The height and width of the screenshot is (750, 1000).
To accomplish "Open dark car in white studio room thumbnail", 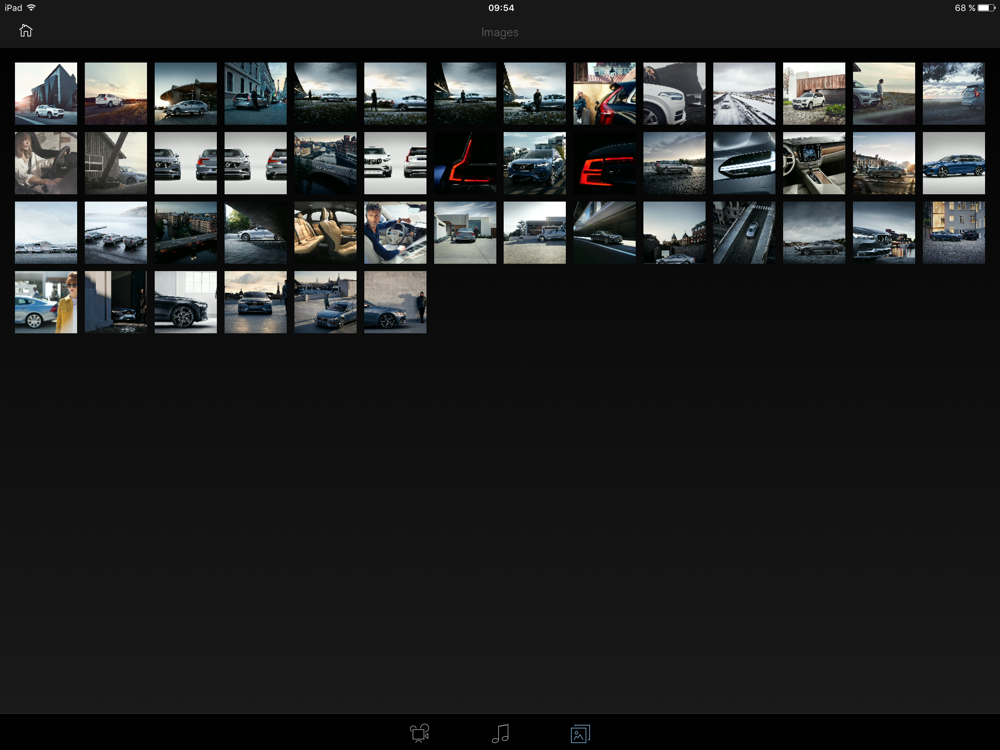I will (186, 302).
